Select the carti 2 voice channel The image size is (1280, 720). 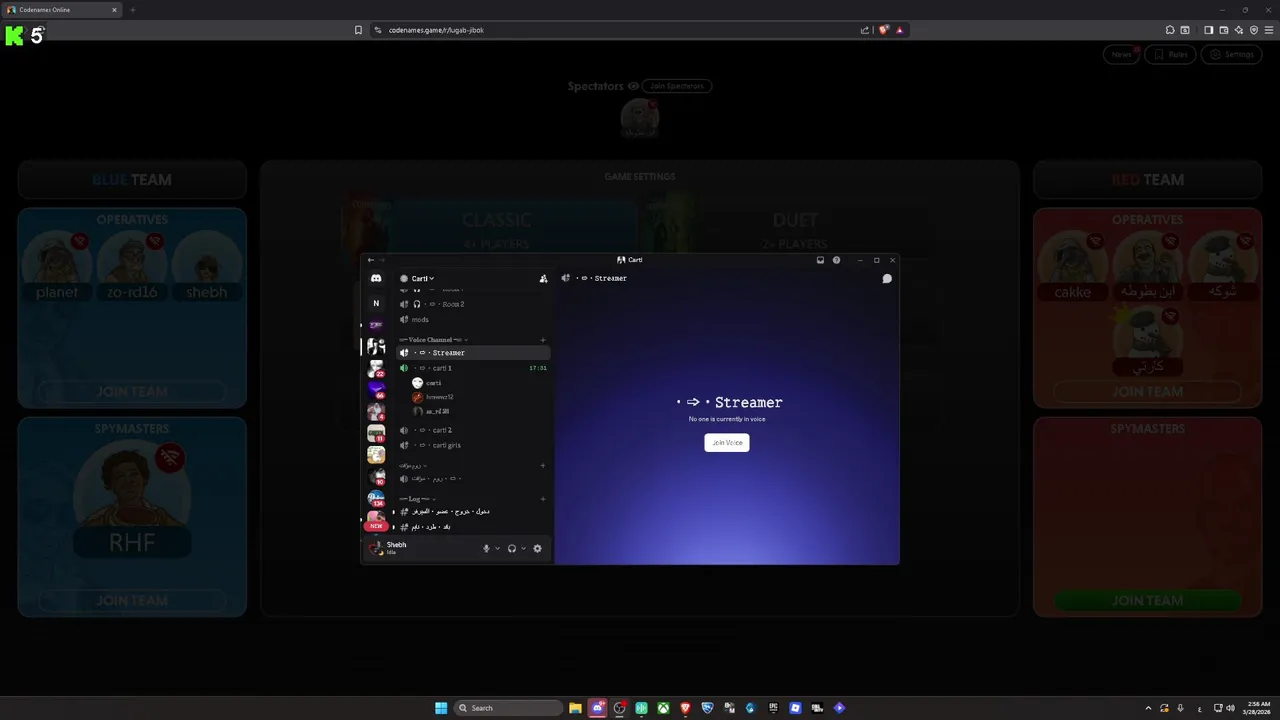(x=474, y=430)
